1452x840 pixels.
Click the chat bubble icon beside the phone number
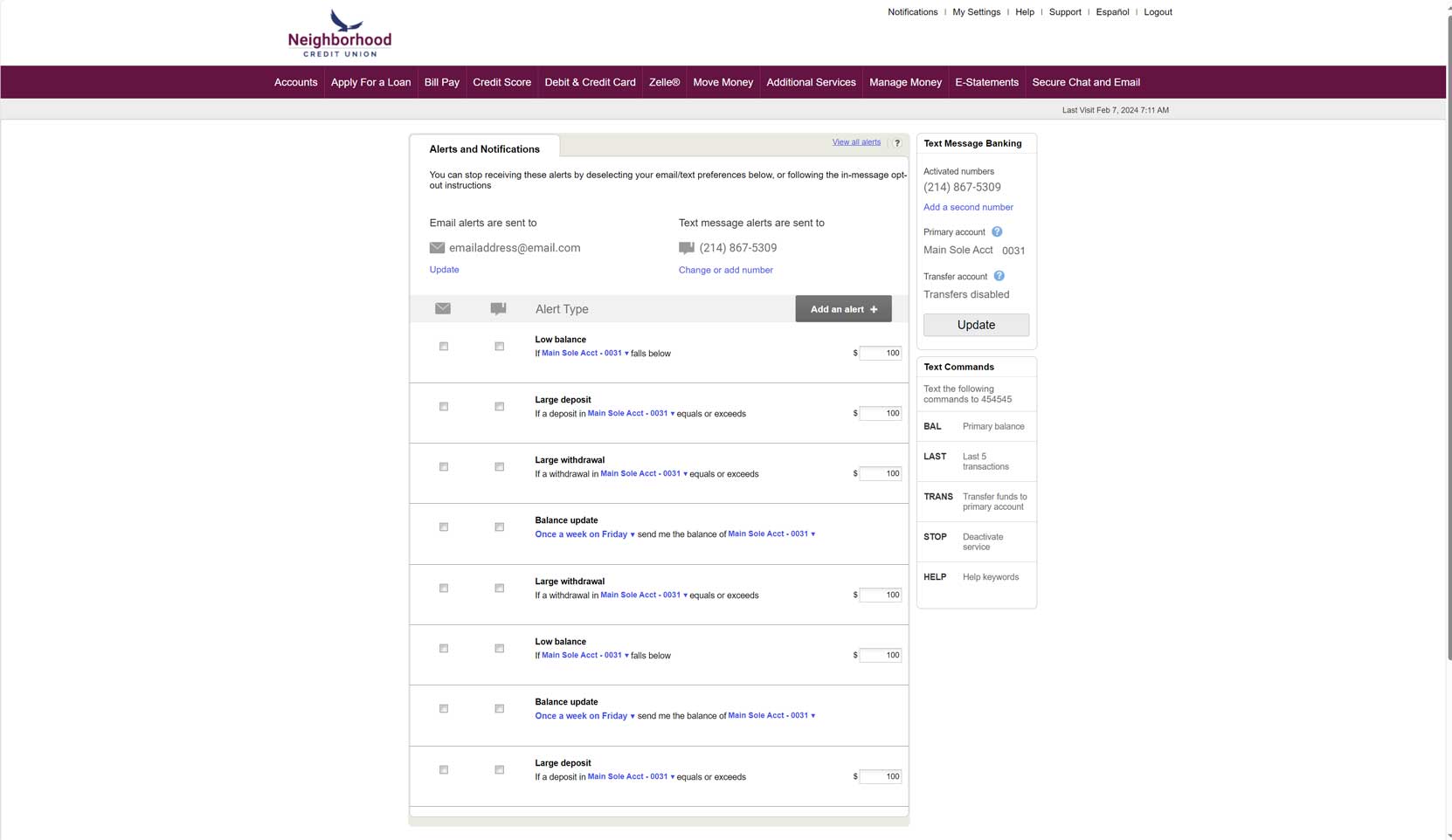687,248
